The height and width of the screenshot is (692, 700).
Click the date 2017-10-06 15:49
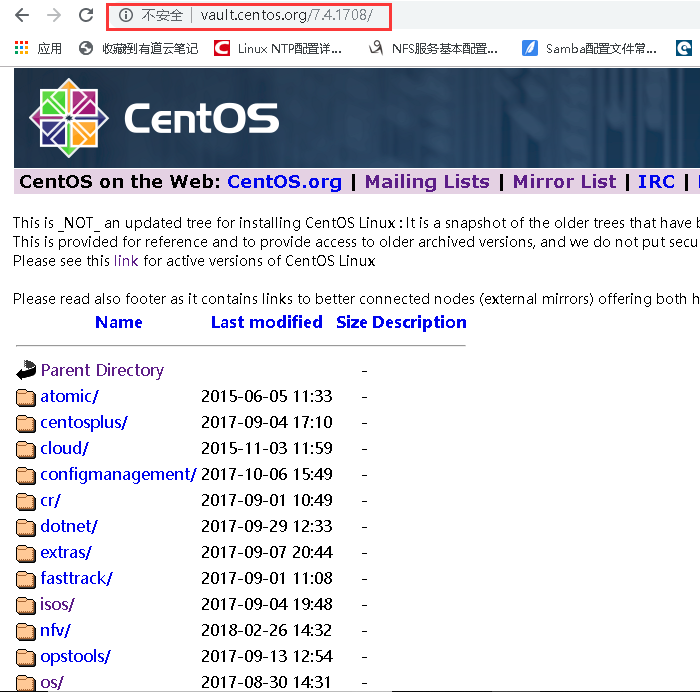pyautogui.click(x=267, y=475)
